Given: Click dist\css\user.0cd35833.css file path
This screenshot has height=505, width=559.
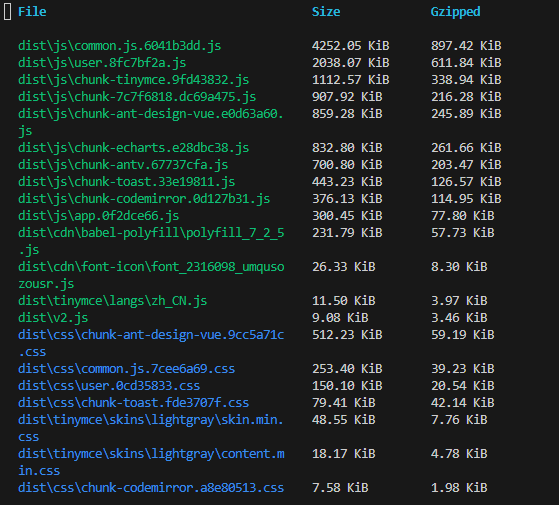Looking at the screenshot, I should (109, 386).
